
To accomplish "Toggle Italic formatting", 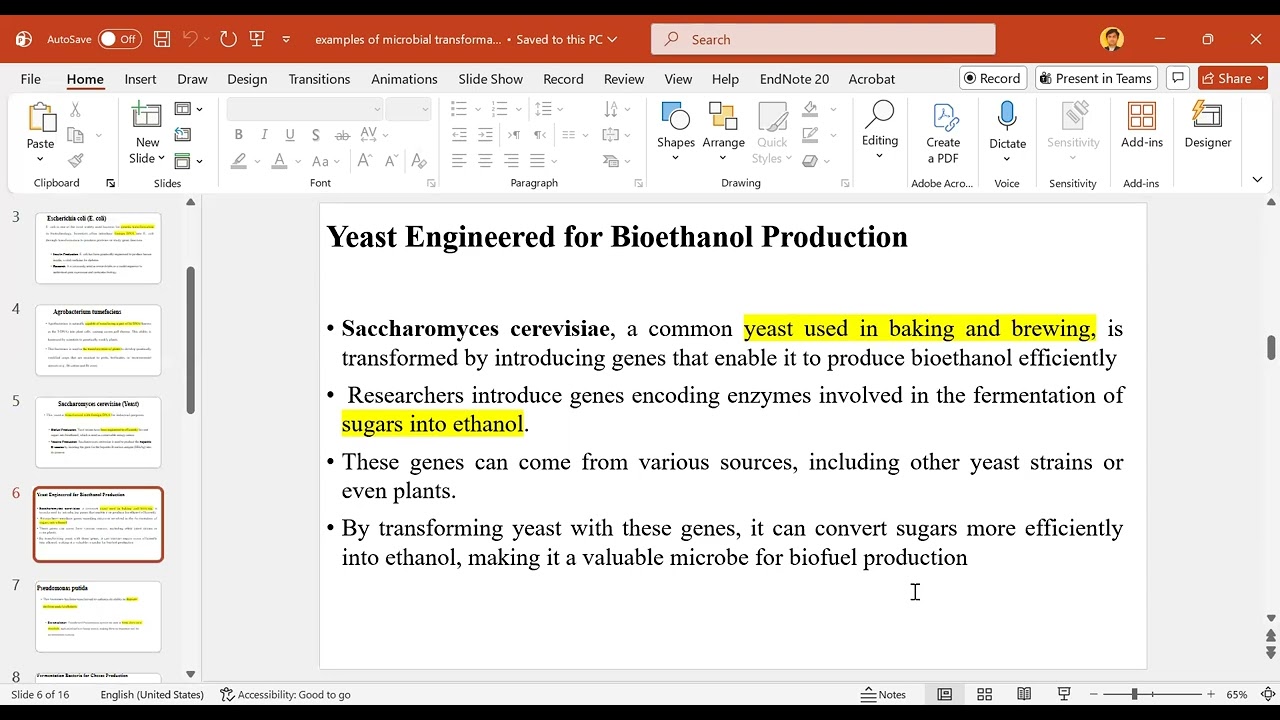I will pyautogui.click(x=264, y=135).
